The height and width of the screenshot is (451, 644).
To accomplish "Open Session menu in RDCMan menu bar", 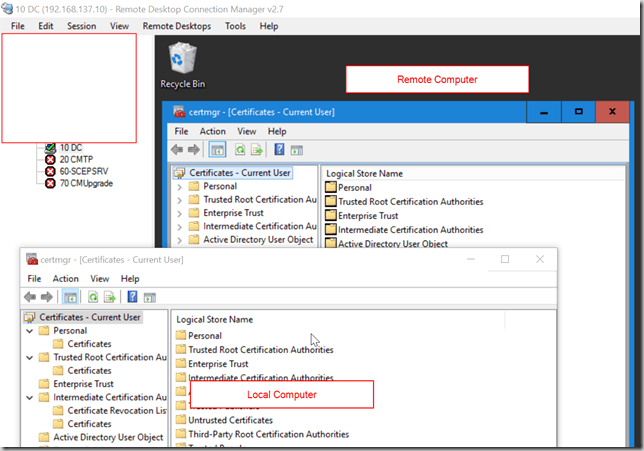I will coord(81,26).
